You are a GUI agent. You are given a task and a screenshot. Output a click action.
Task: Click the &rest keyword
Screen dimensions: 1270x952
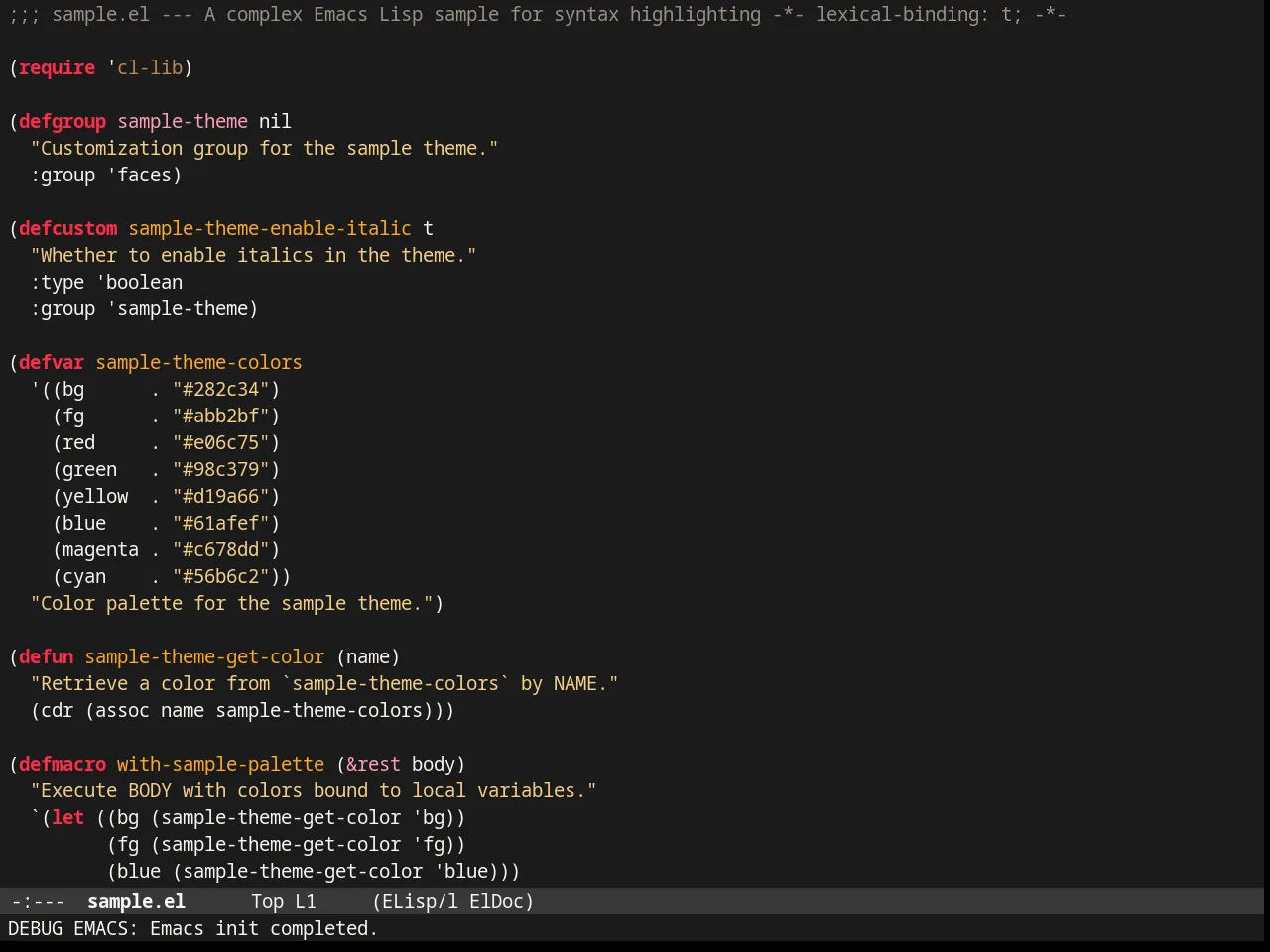374,764
